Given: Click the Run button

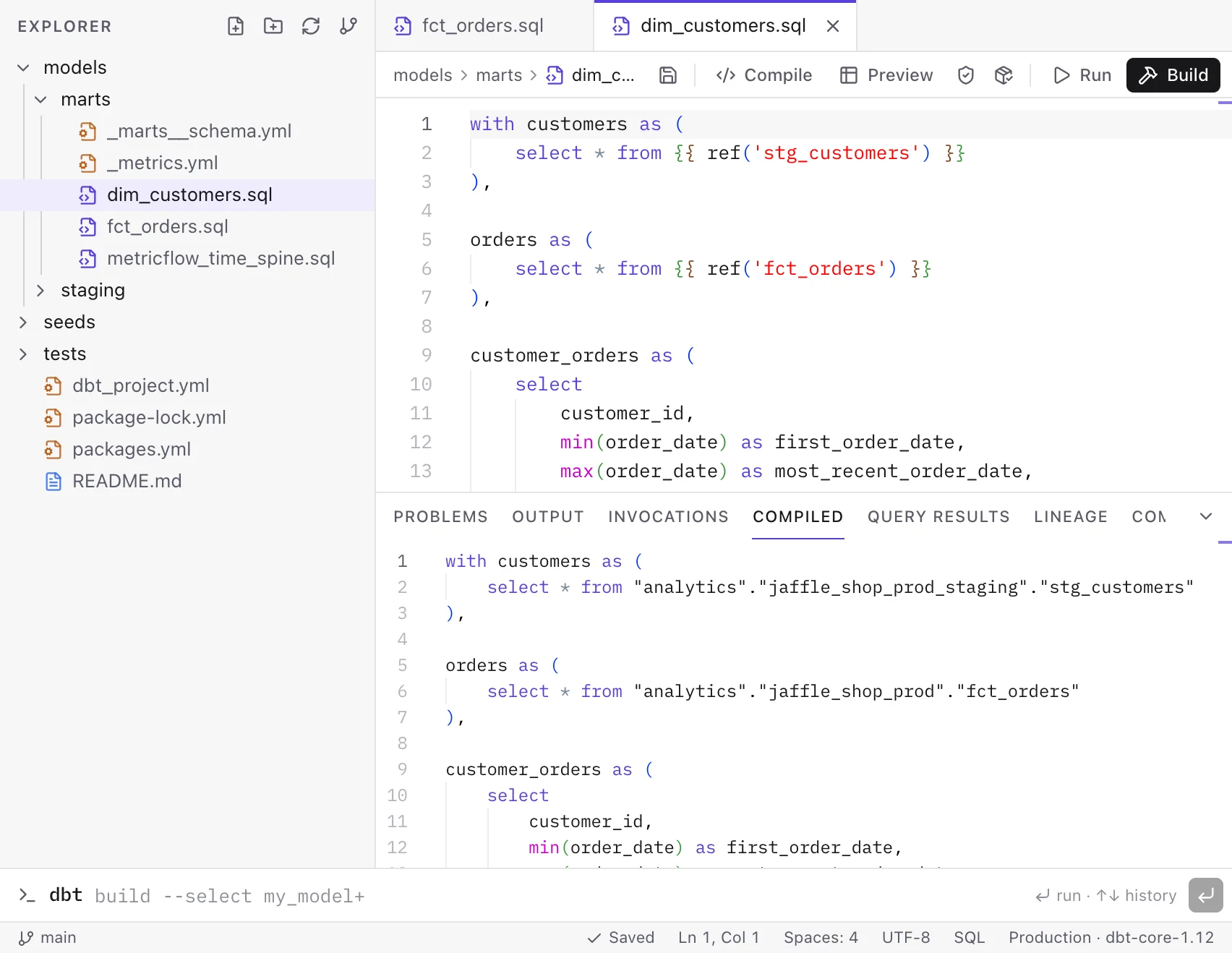Looking at the screenshot, I should pos(1082,75).
